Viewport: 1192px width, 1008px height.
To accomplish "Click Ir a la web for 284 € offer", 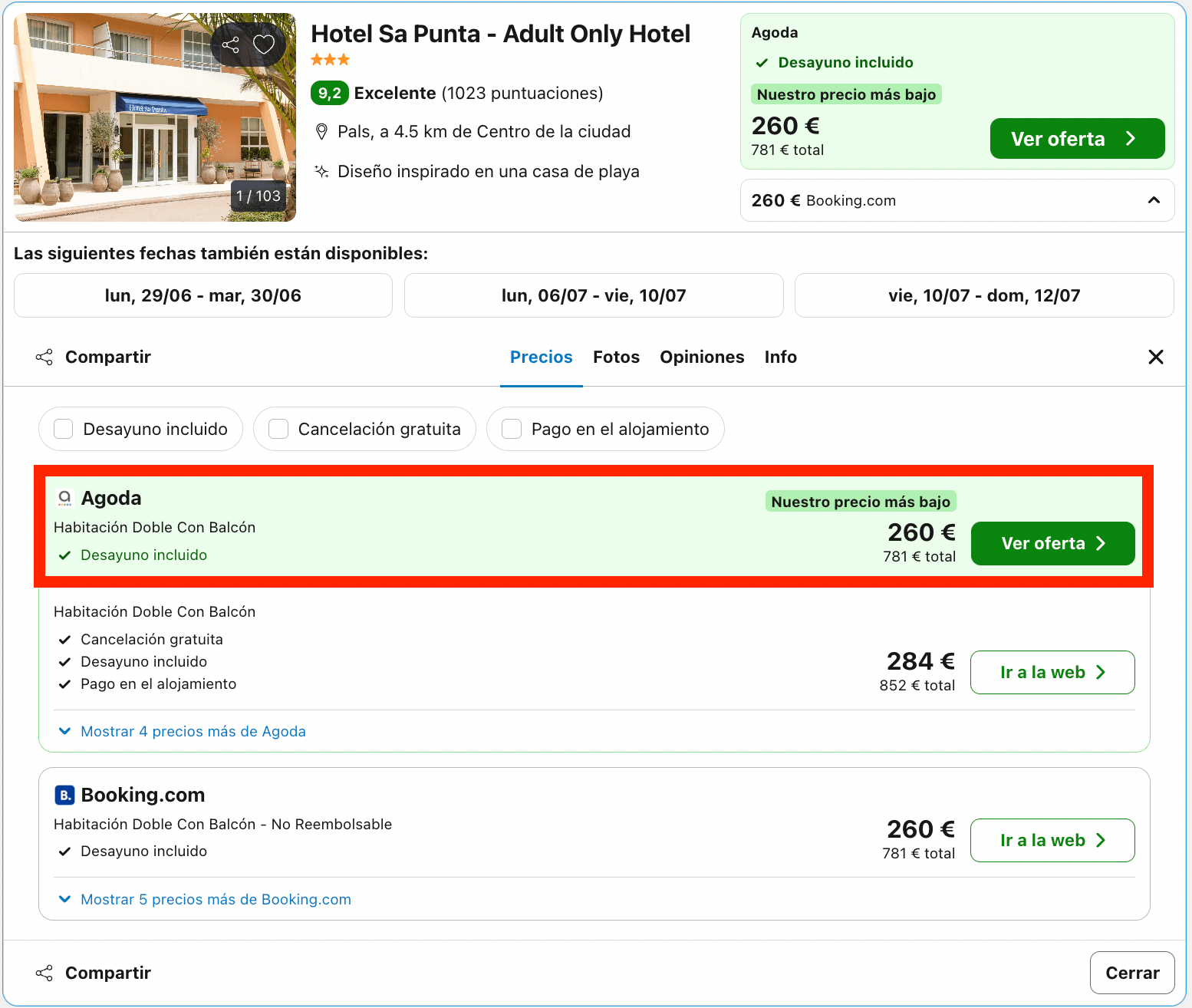I will tap(1052, 673).
